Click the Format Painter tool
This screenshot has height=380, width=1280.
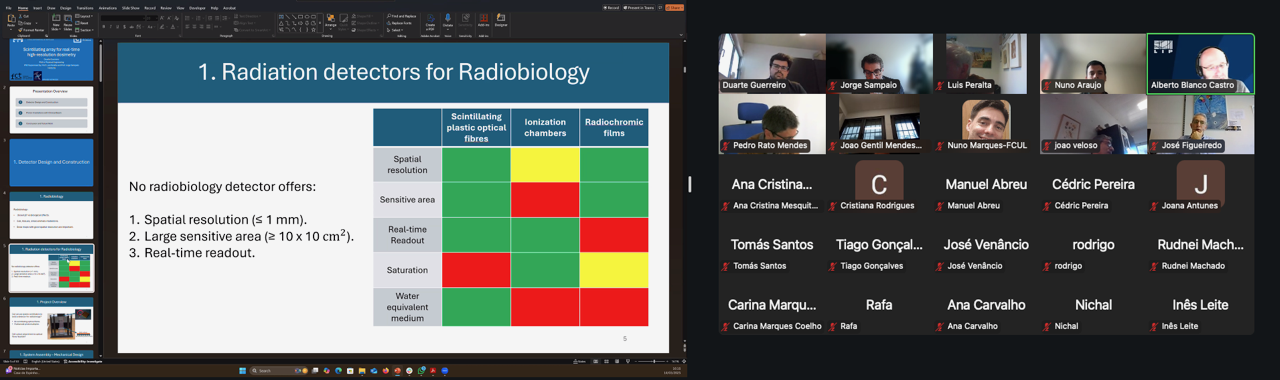[31, 30]
